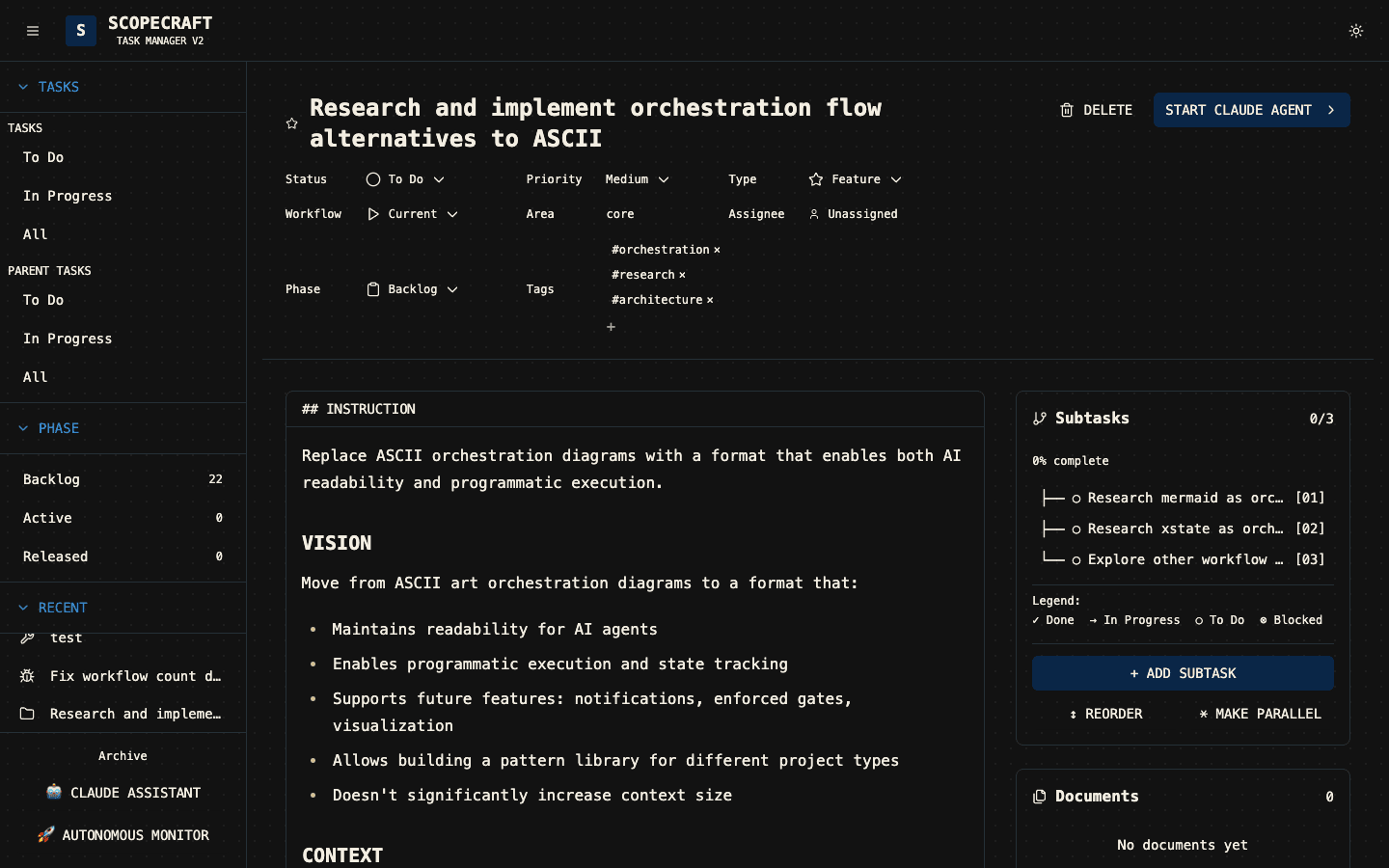Toggle status circle of Explore subtask
This screenshot has height=868, width=1389.
click(1076, 560)
